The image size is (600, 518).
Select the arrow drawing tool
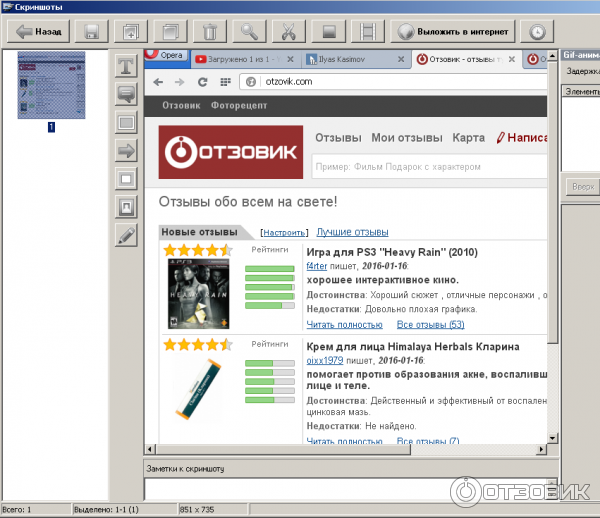pyautogui.click(x=126, y=151)
